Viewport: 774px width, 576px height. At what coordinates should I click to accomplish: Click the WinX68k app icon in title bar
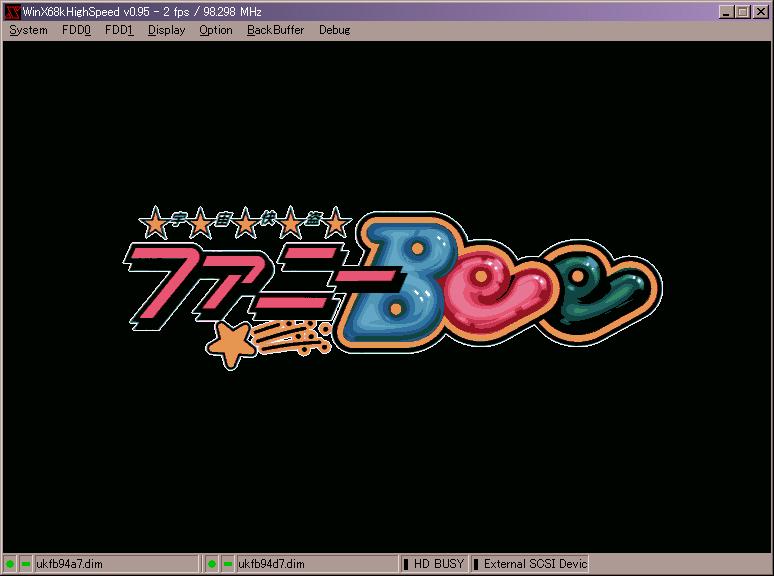point(12,11)
